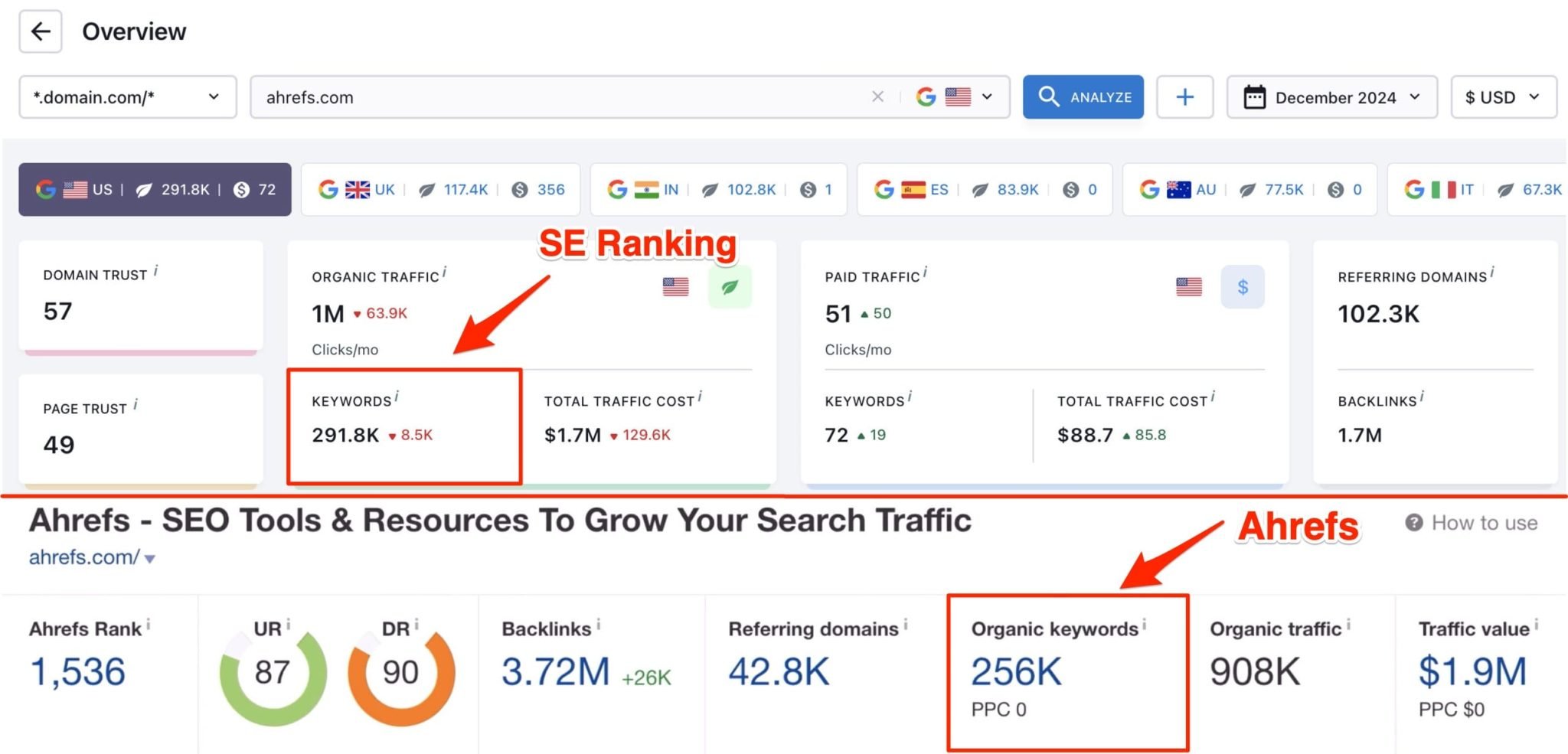The width and height of the screenshot is (1568, 754).
Task: Open the December 2024 date dropdown
Action: (x=1332, y=97)
